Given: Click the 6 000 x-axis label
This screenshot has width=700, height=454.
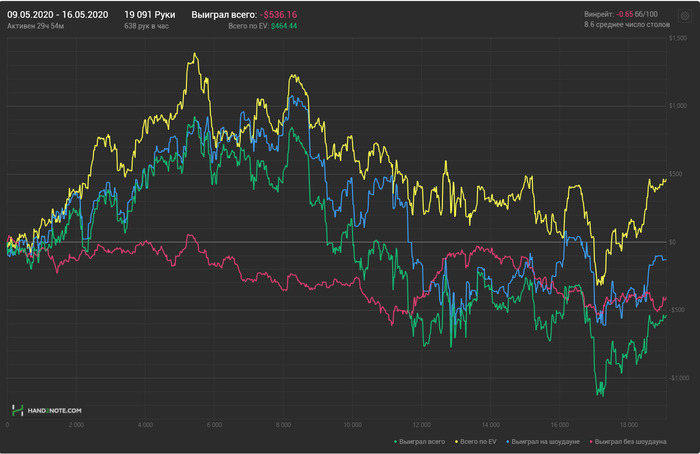Looking at the screenshot, I should pyautogui.click(x=214, y=425).
